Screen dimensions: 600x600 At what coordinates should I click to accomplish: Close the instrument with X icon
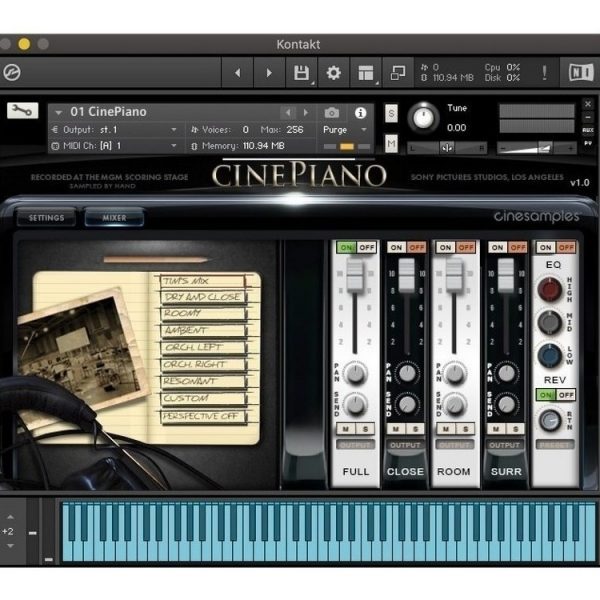pos(588,104)
